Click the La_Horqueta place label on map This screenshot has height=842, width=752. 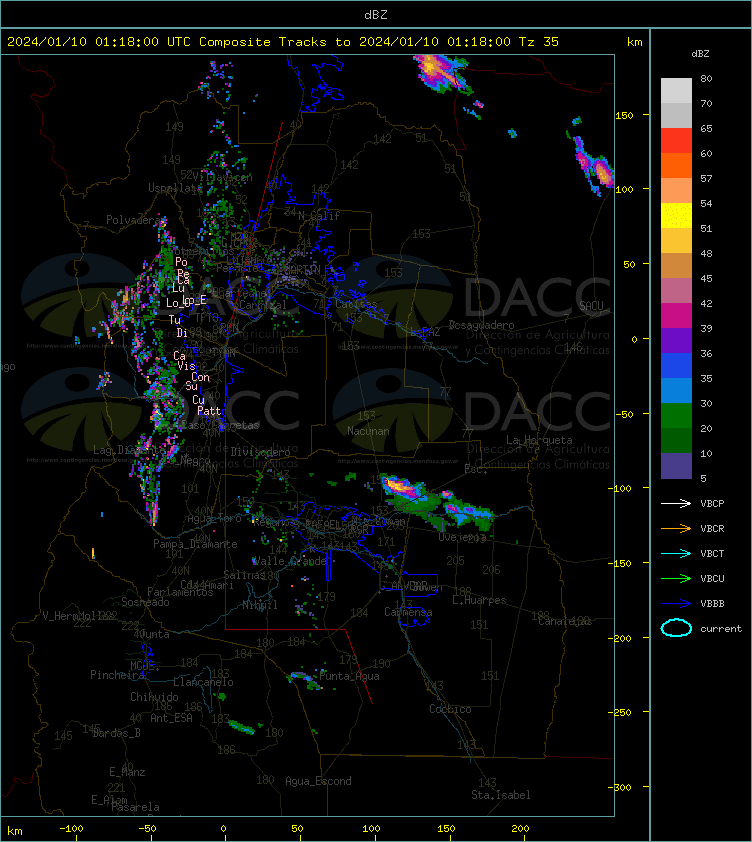tap(539, 440)
